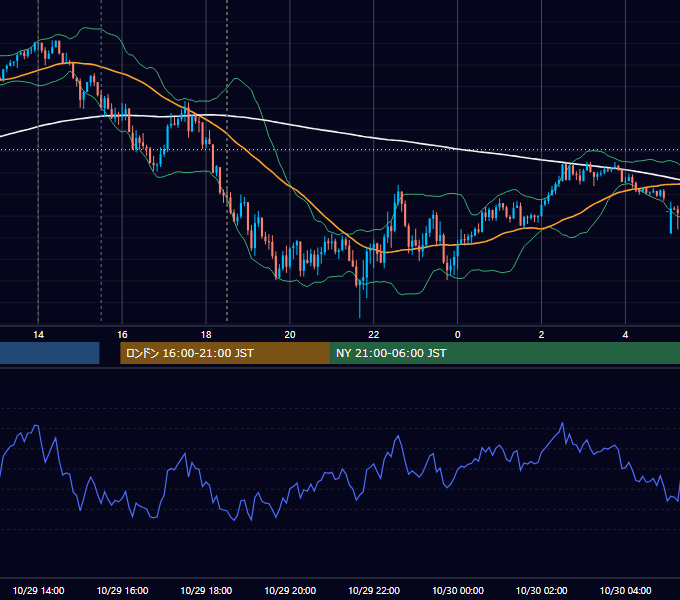Click the 2 hour axis label
Screen dimensions: 680x600
tap(541, 335)
